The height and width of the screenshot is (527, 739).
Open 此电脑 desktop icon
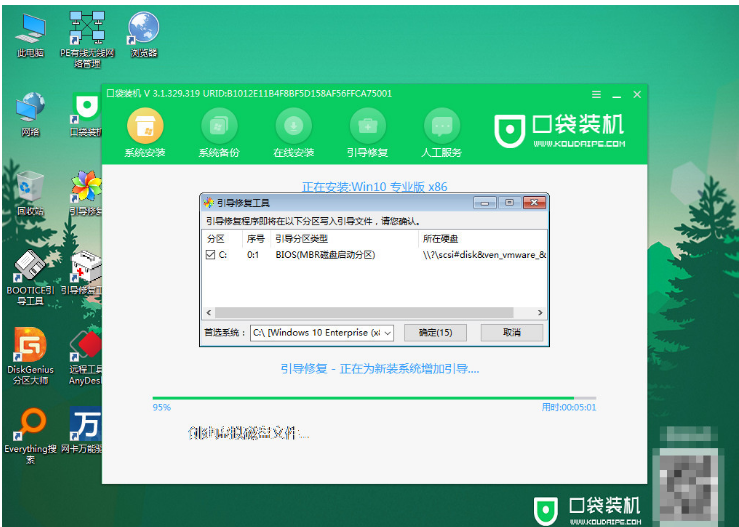tap(31, 35)
